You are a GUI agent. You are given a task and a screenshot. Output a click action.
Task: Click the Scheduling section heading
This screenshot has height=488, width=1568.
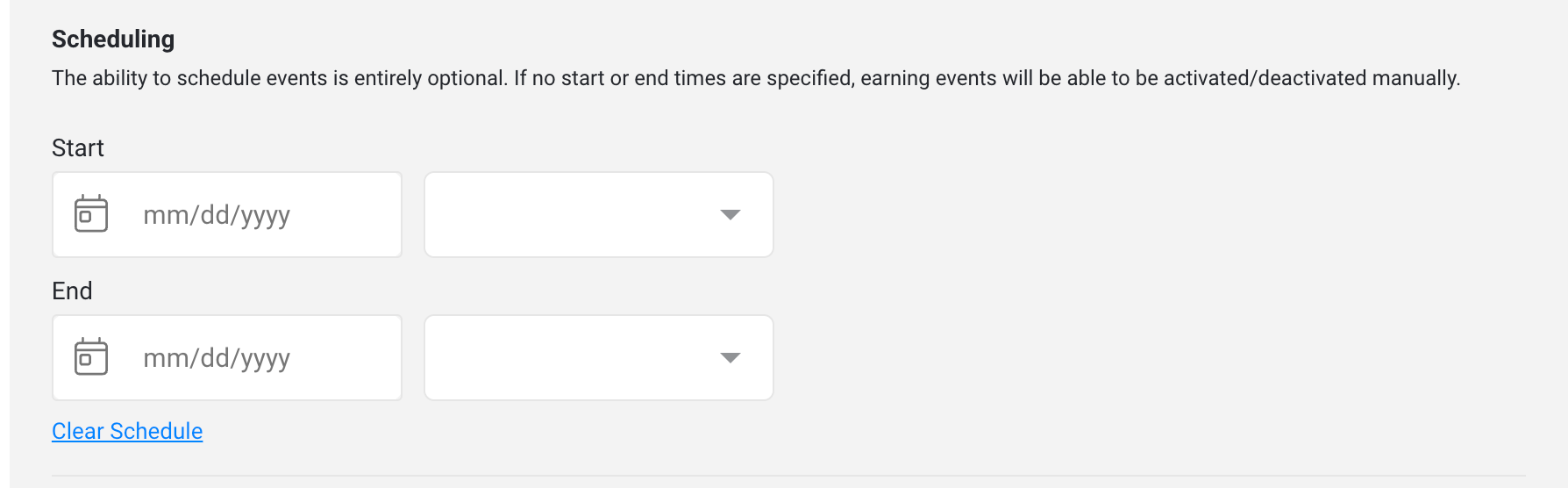[113, 39]
